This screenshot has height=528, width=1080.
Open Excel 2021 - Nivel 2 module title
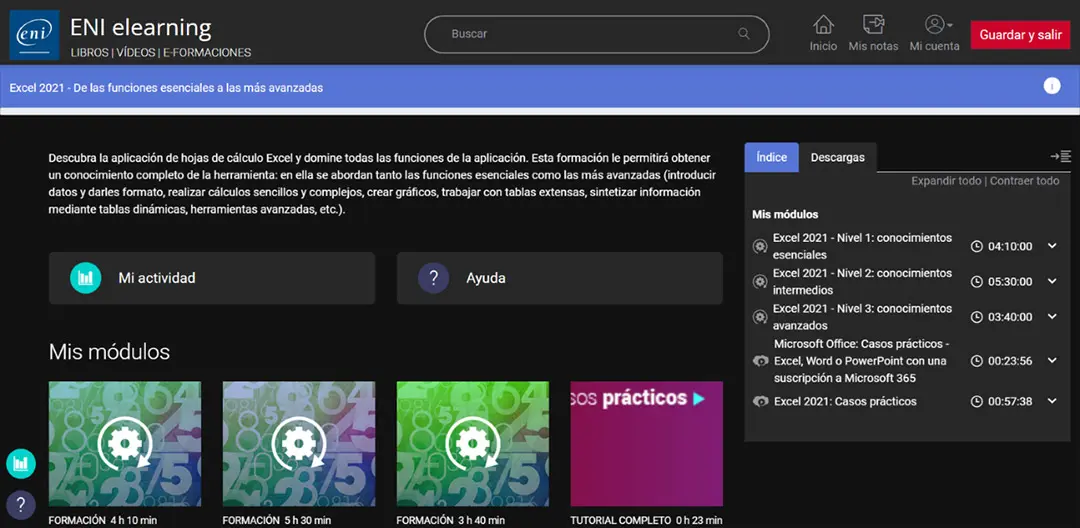(x=862, y=282)
